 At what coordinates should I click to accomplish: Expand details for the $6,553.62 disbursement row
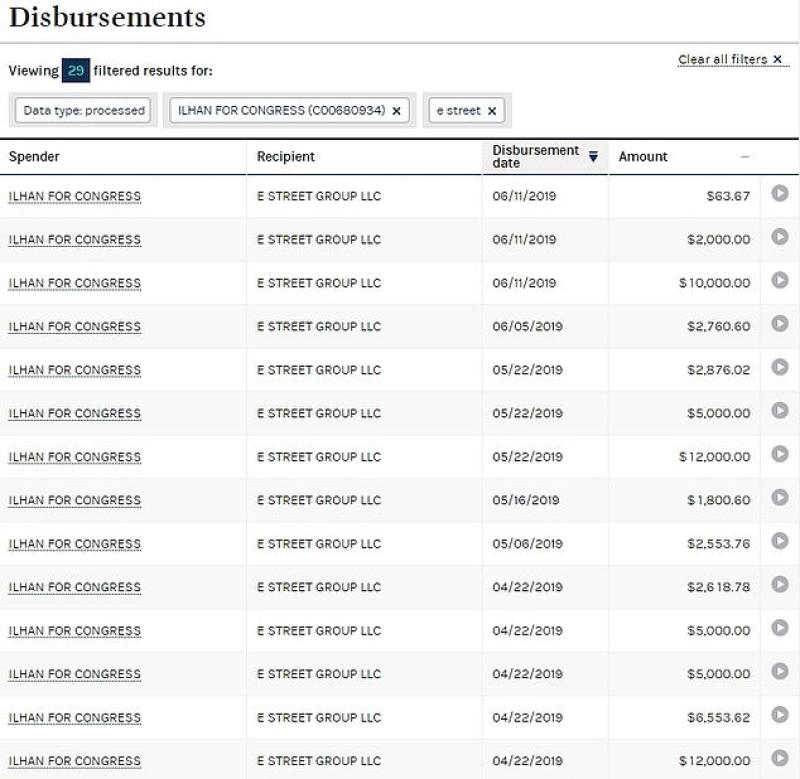(779, 715)
